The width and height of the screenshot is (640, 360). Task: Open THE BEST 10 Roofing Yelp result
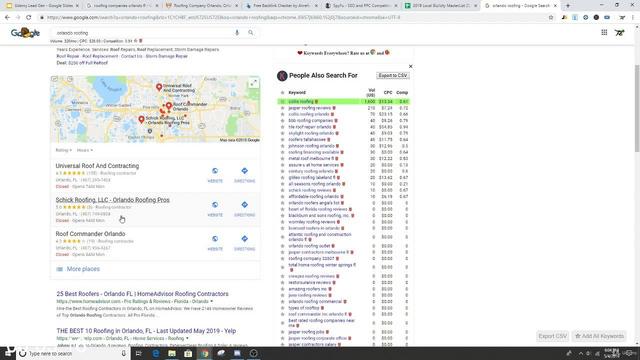[146, 331]
